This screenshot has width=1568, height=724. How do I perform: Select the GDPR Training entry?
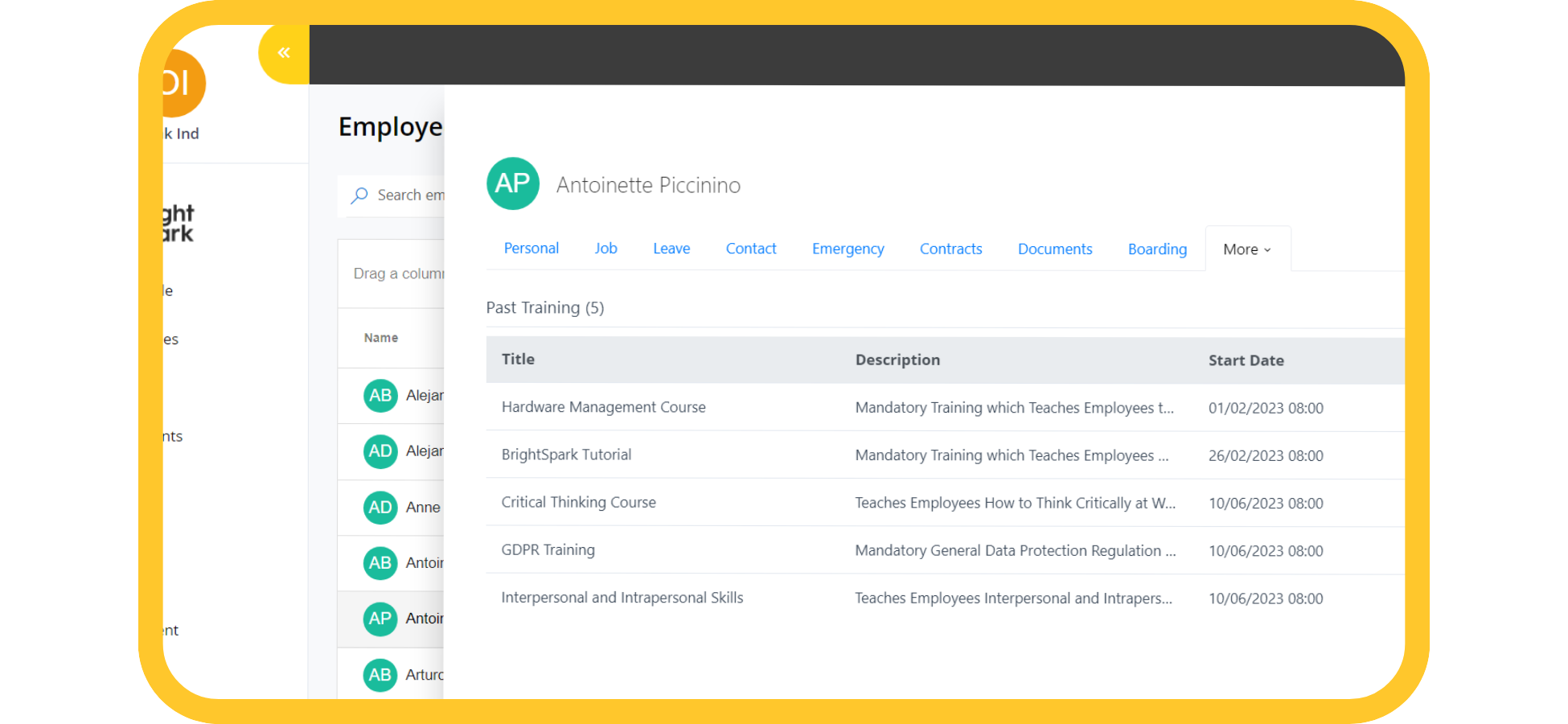548,550
